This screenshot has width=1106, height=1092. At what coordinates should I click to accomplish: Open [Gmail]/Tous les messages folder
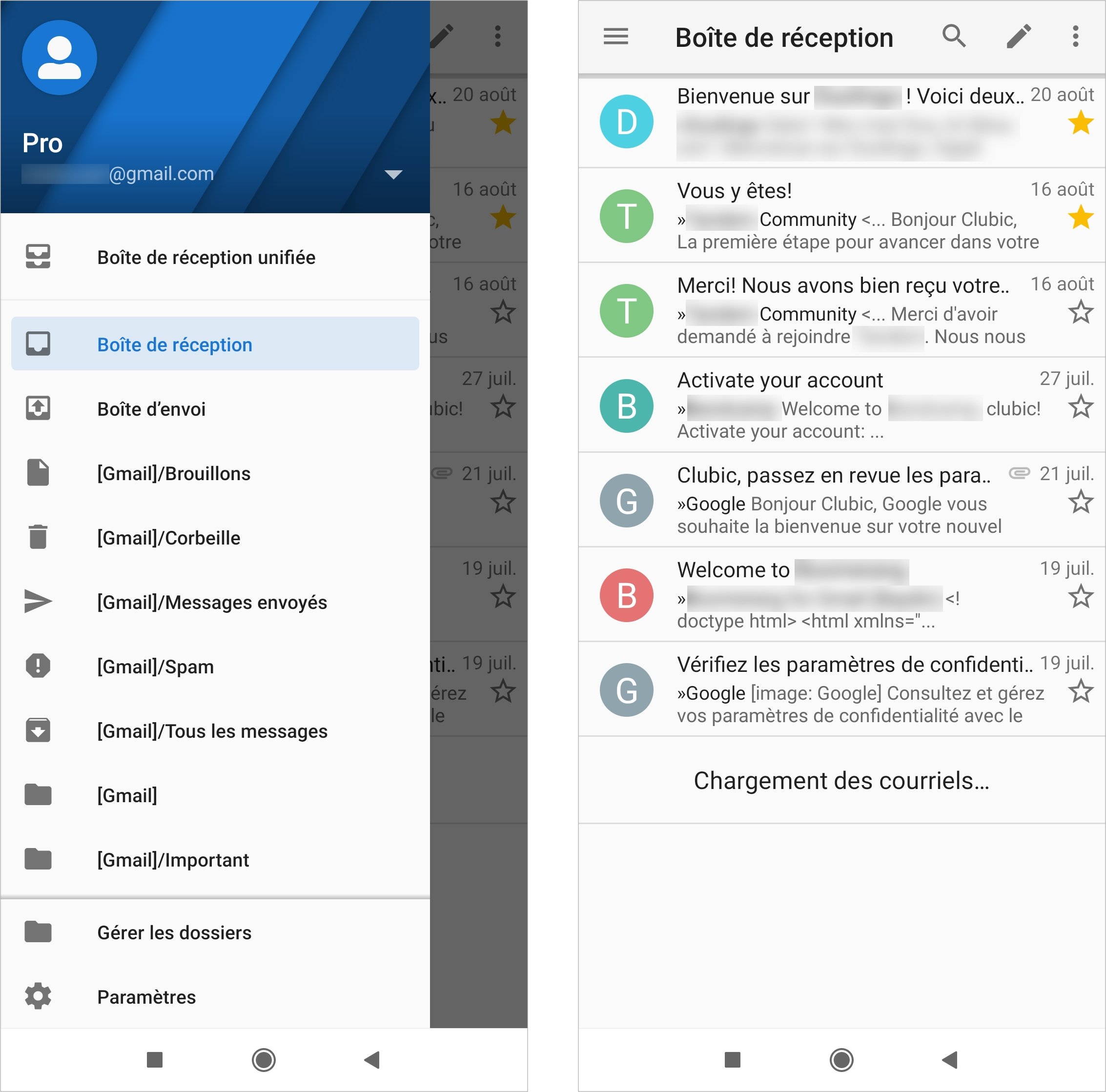tap(215, 731)
